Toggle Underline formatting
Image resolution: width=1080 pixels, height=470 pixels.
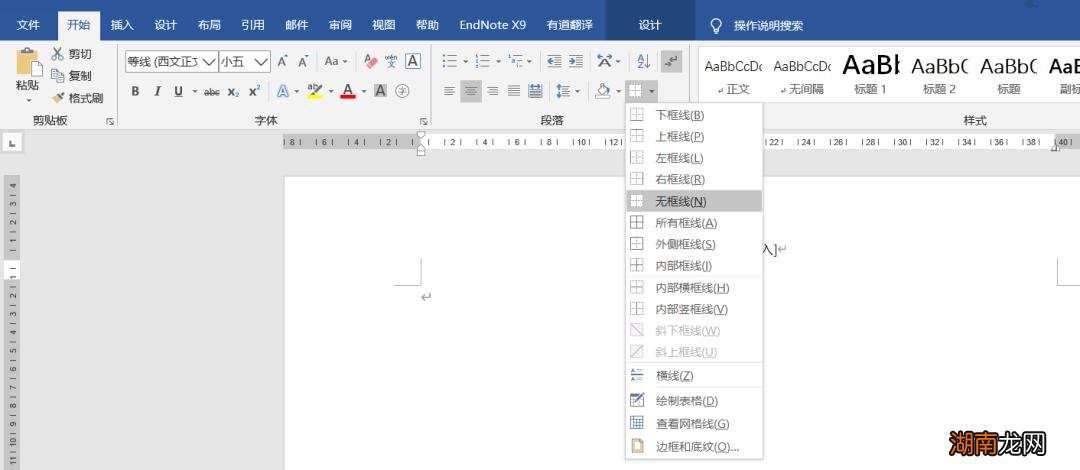point(178,91)
